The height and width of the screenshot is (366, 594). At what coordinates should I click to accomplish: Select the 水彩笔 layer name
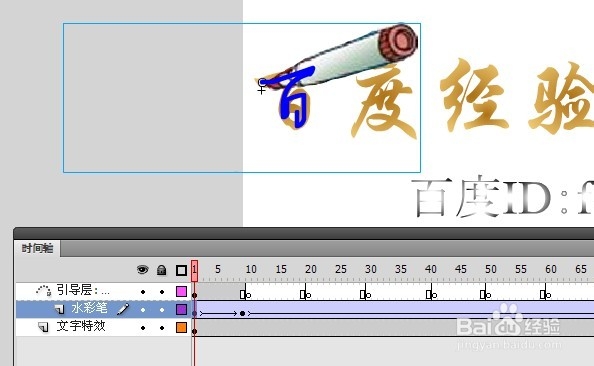coord(89,308)
